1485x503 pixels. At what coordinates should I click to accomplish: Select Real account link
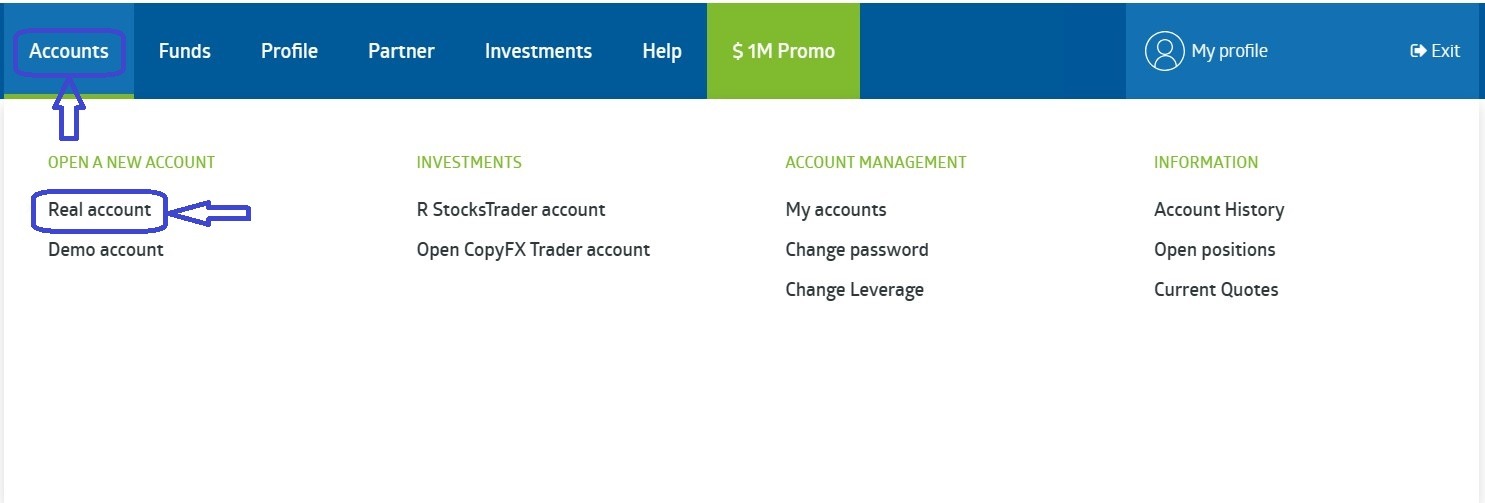pos(99,210)
